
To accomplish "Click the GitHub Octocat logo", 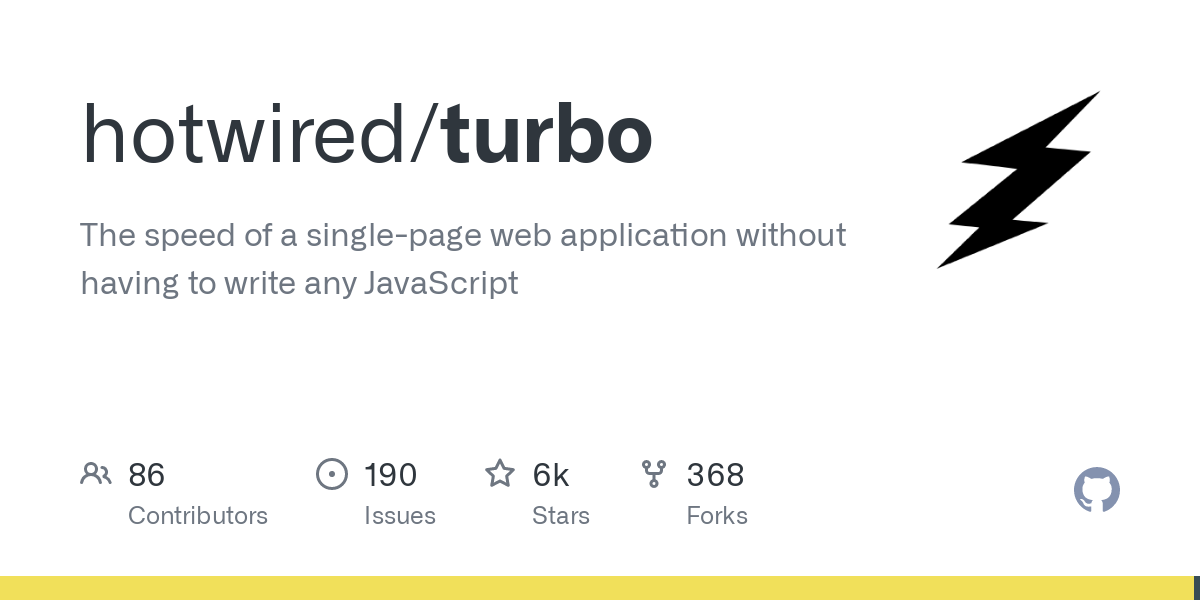I will (1097, 490).
